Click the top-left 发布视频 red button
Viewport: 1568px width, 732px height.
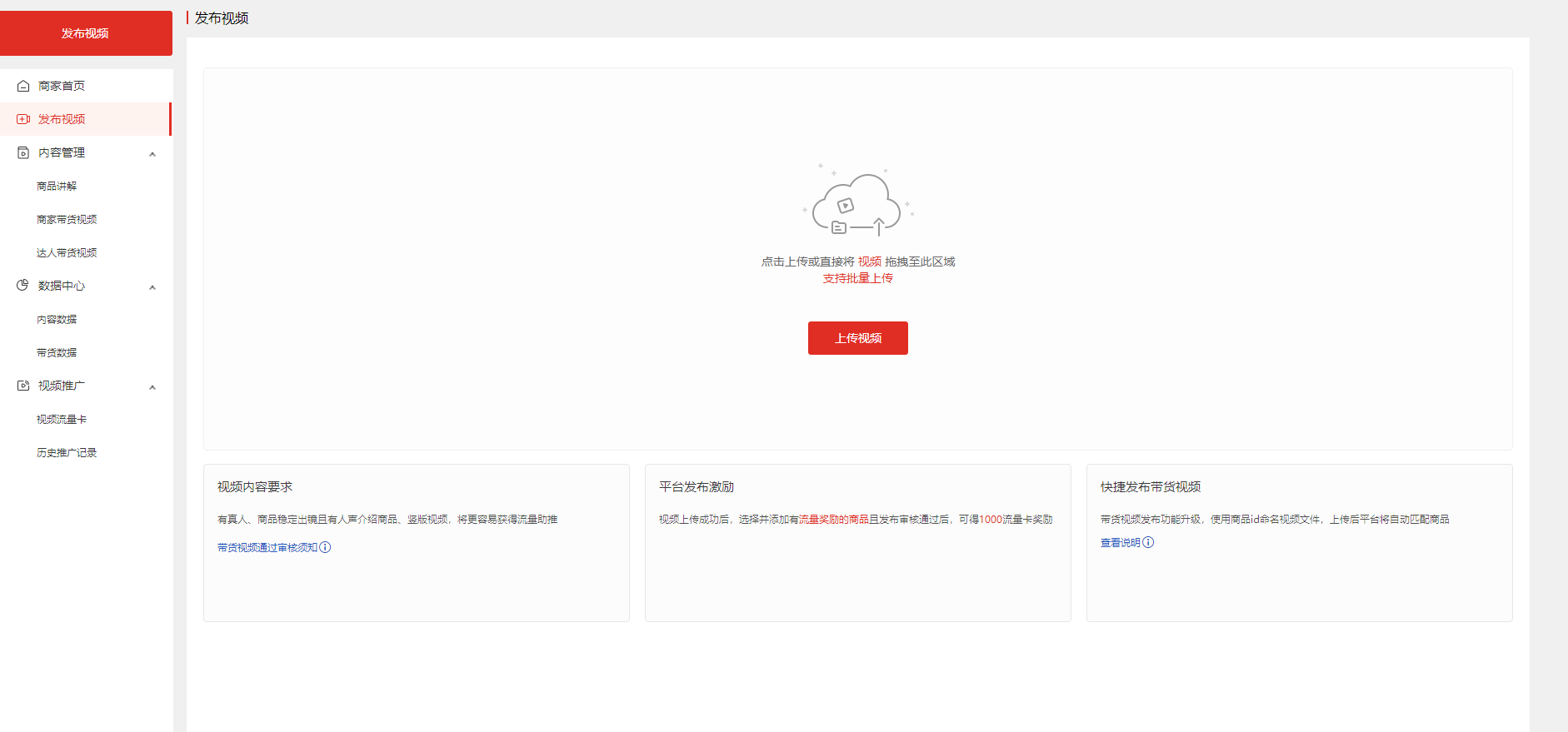(85, 33)
